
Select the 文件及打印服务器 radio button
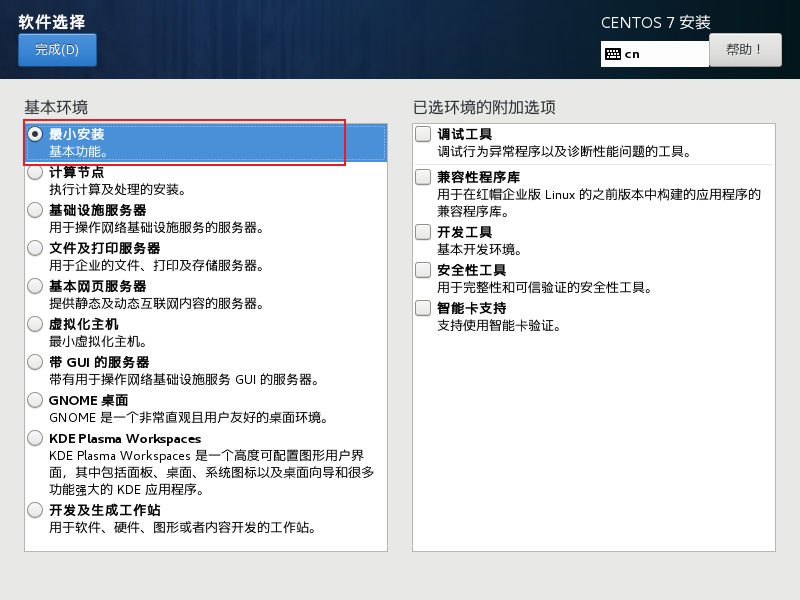click(35, 248)
